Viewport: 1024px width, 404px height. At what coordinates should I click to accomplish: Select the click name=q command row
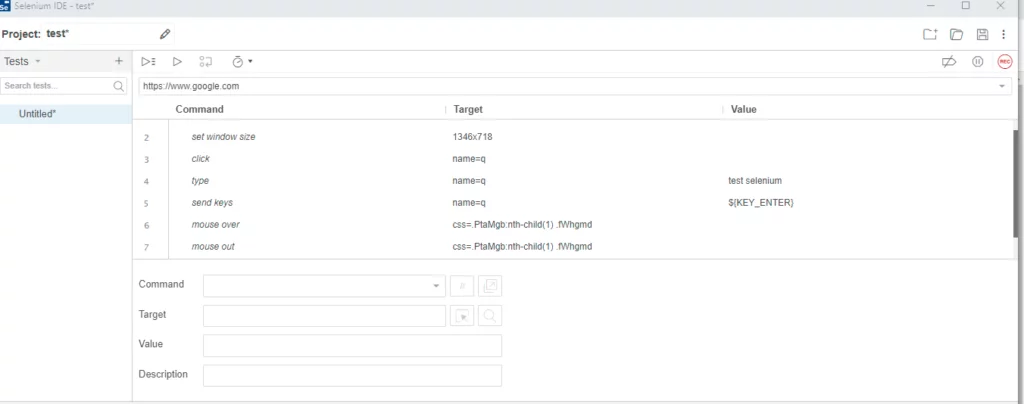click(575, 159)
